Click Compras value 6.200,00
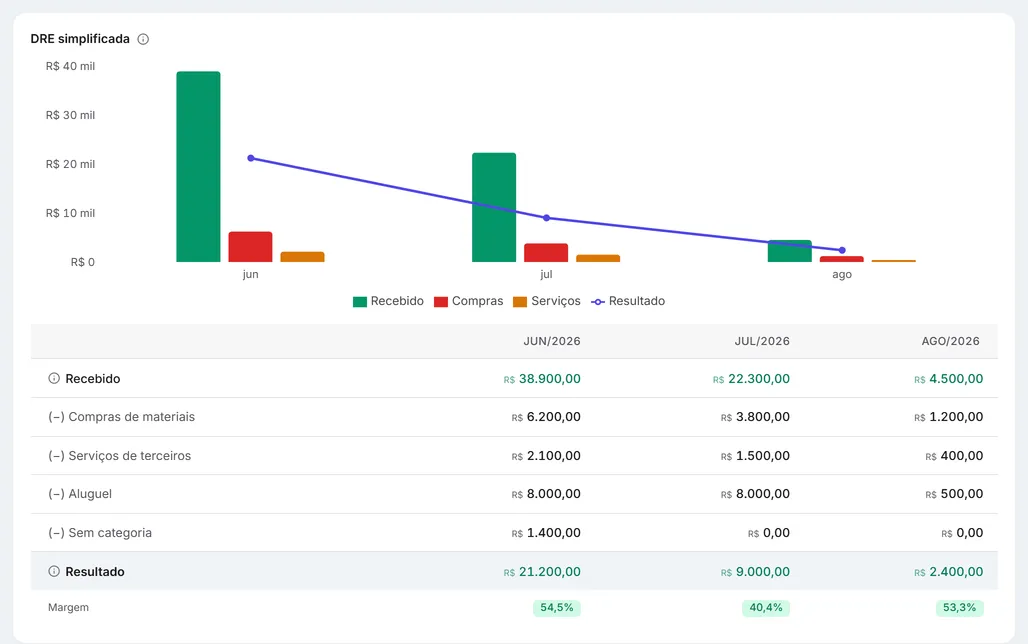 [x=546, y=416]
